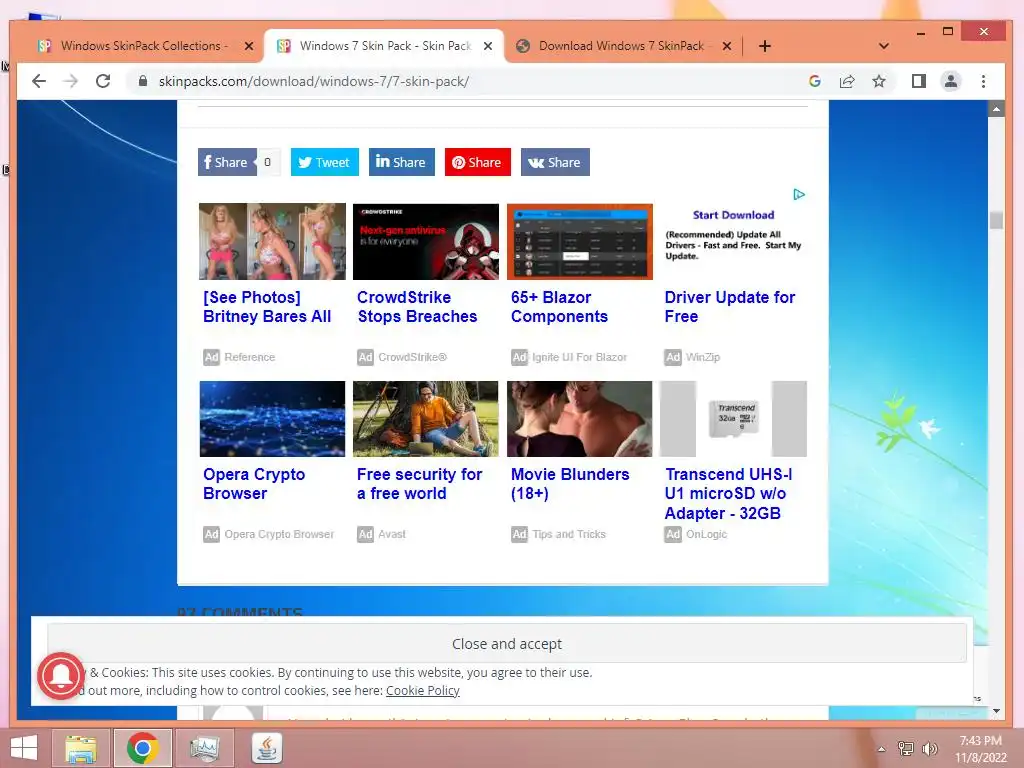Open Free security ad image
1024x768 pixels.
click(x=426, y=419)
